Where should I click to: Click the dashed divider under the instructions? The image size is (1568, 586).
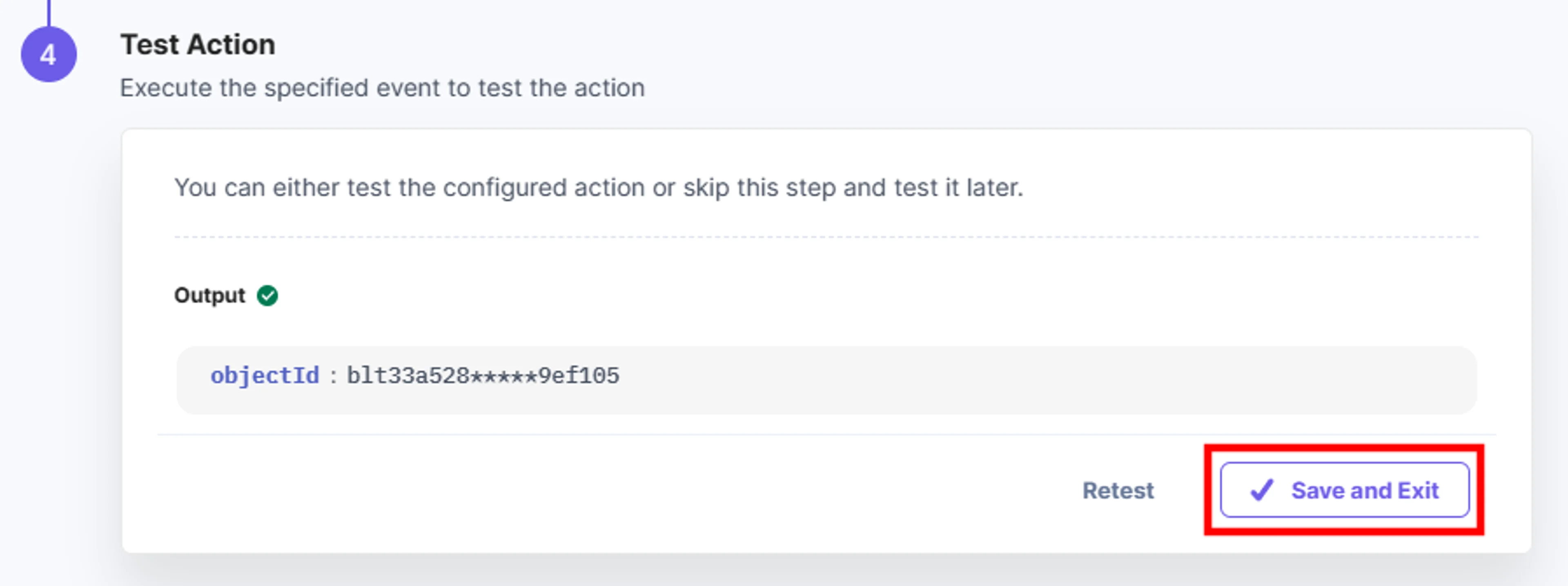click(826, 237)
